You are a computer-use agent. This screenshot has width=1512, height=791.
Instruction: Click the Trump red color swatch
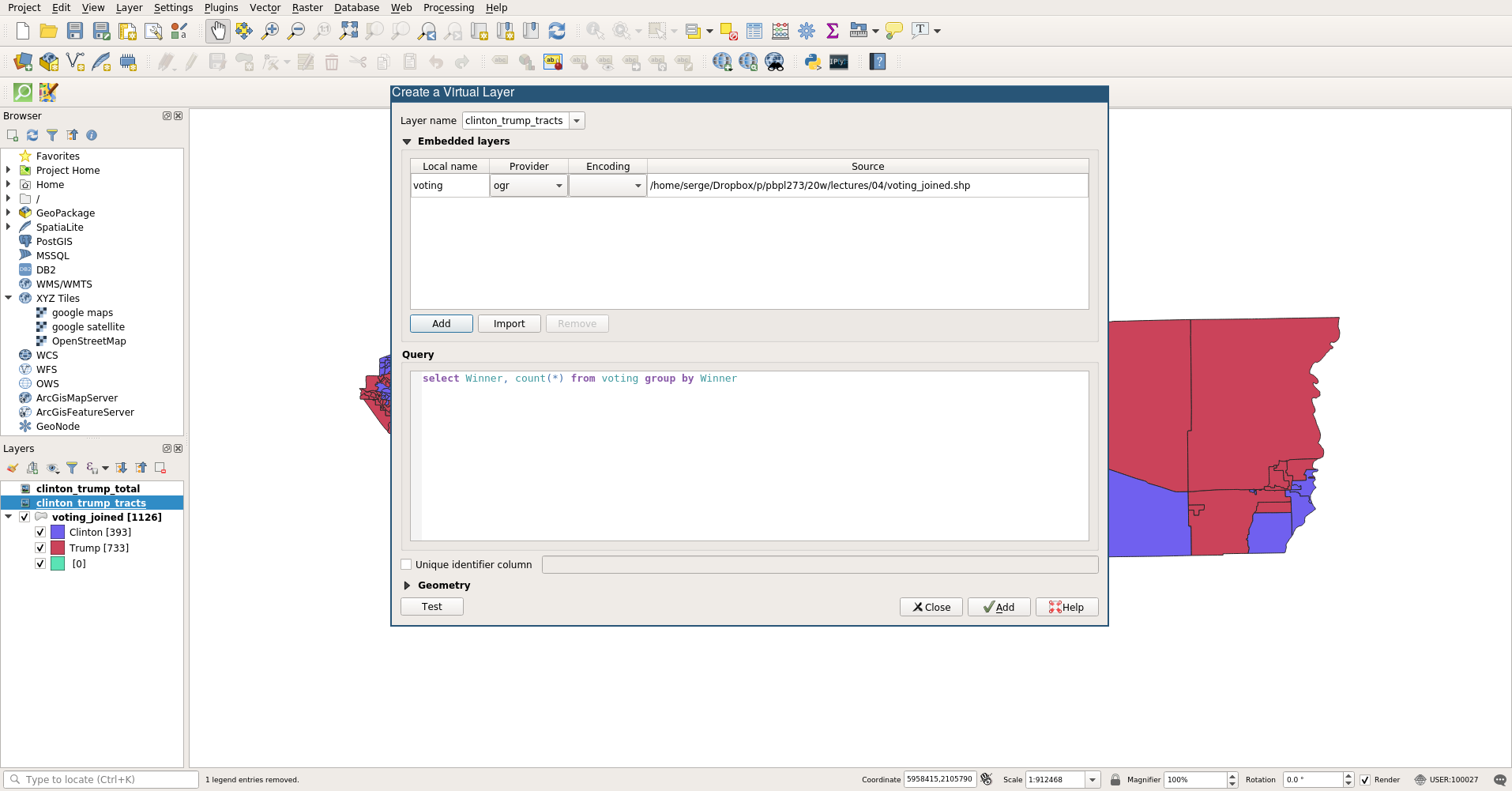pyautogui.click(x=58, y=548)
